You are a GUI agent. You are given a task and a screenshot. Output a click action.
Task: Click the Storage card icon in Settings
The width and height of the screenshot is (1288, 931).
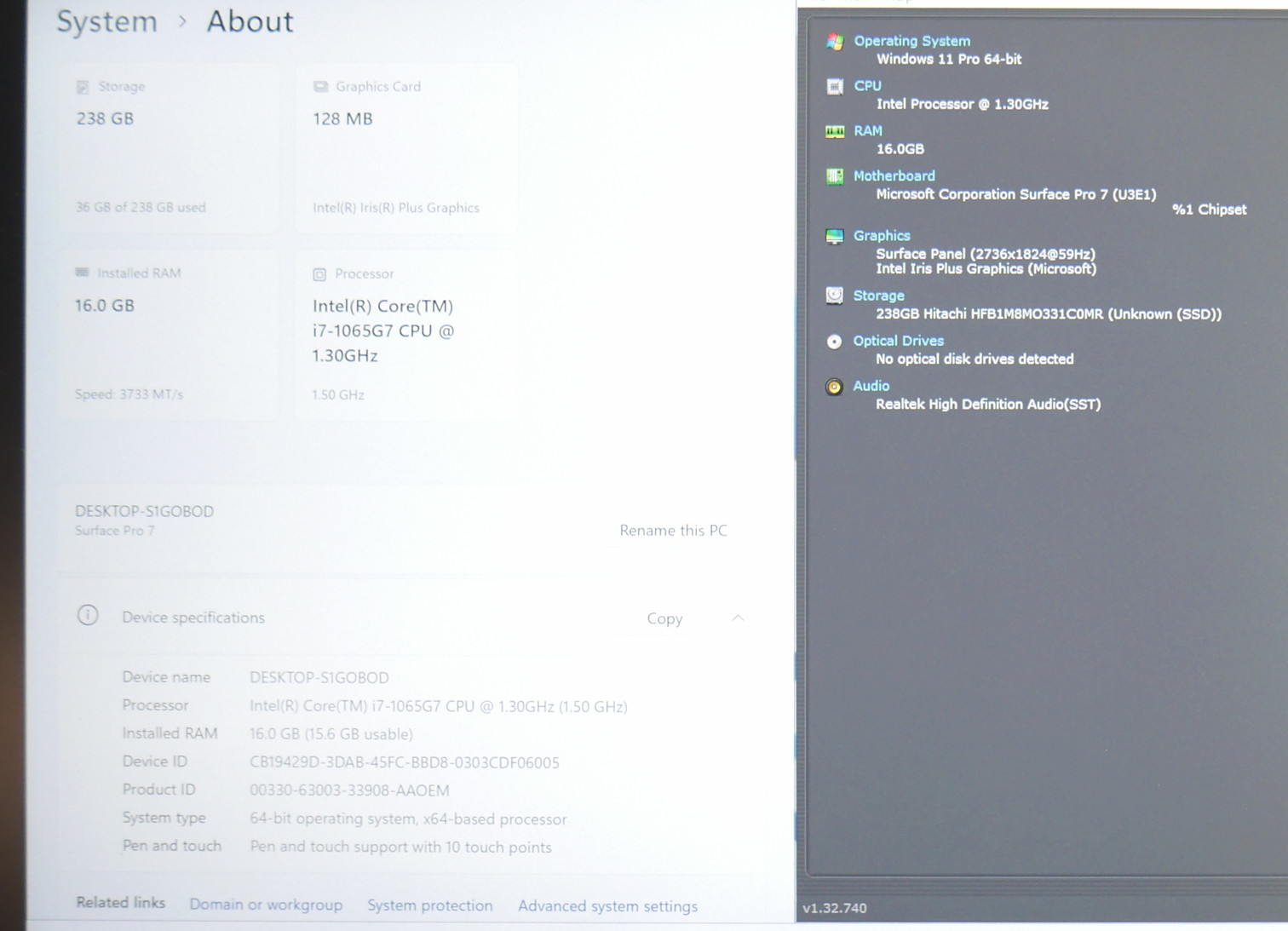point(83,87)
